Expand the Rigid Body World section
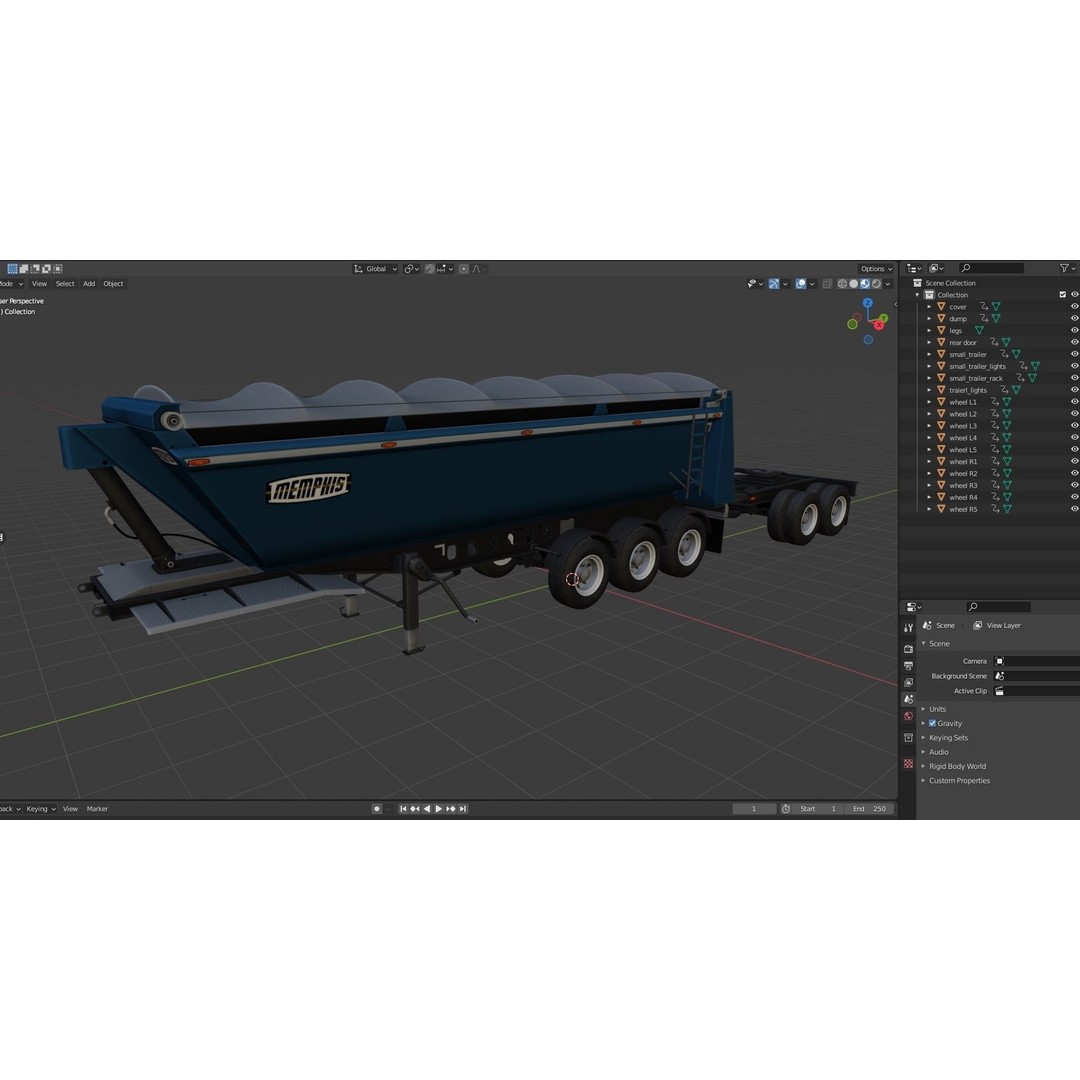The image size is (1080, 1080). pos(958,766)
